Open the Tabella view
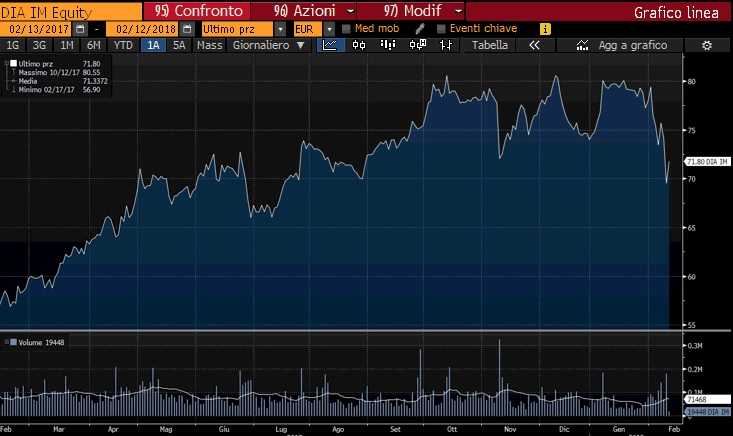Viewport: 733px width, 436px height. [x=489, y=45]
